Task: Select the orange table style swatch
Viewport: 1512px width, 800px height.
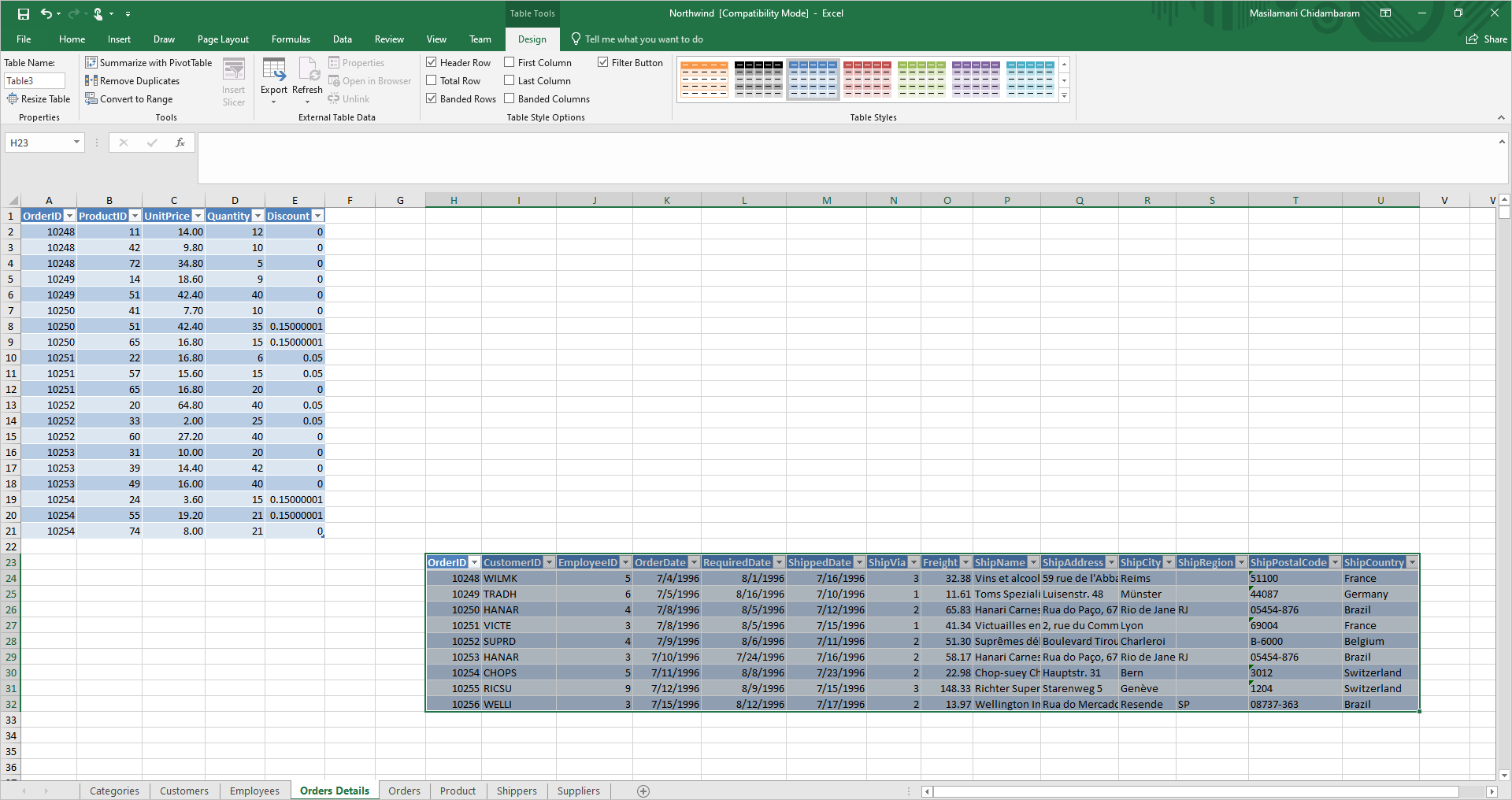Action: pyautogui.click(x=704, y=78)
